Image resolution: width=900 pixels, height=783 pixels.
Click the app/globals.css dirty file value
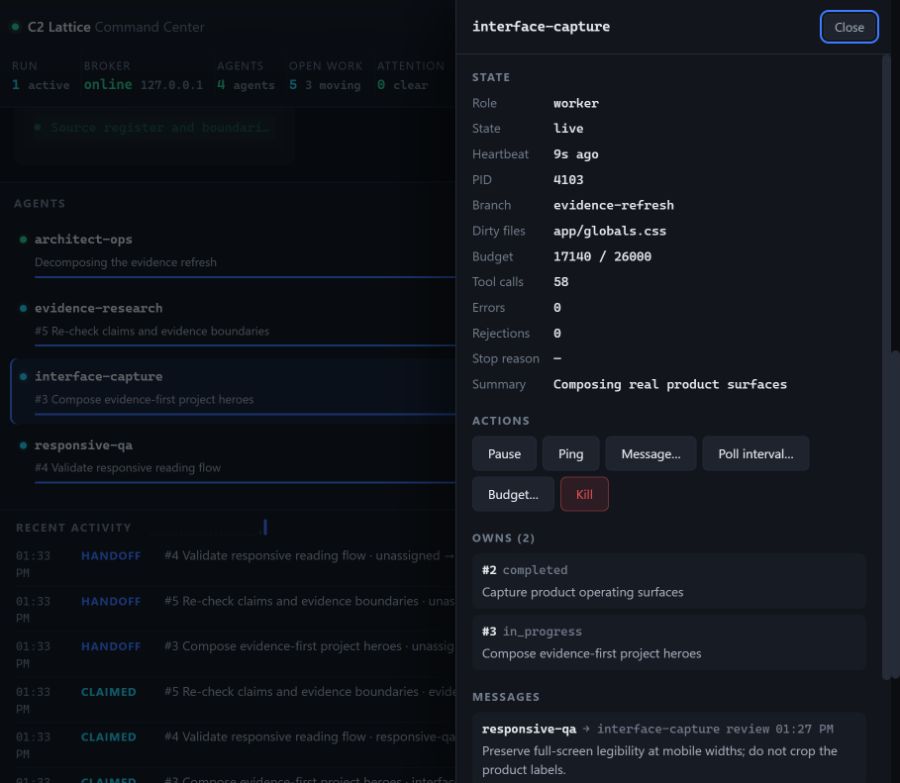coord(610,231)
